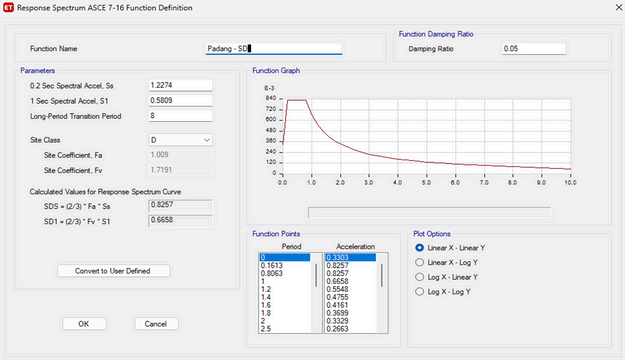Image resolution: width=625 pixels, height=360 pixels.
Task: Edit the Damping Ratio field
Action: pyautogui.click(x=534, y=49)
